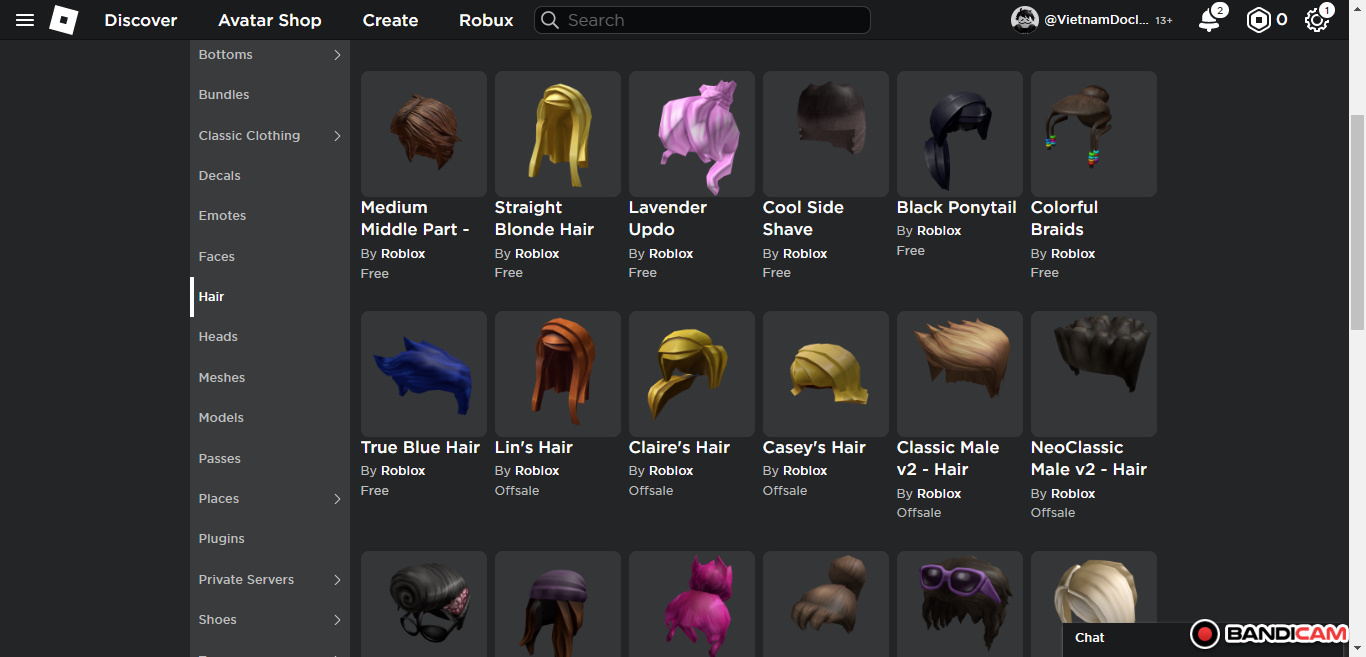Click Roblox creator link under Black Ponytail

pos(939,231)
